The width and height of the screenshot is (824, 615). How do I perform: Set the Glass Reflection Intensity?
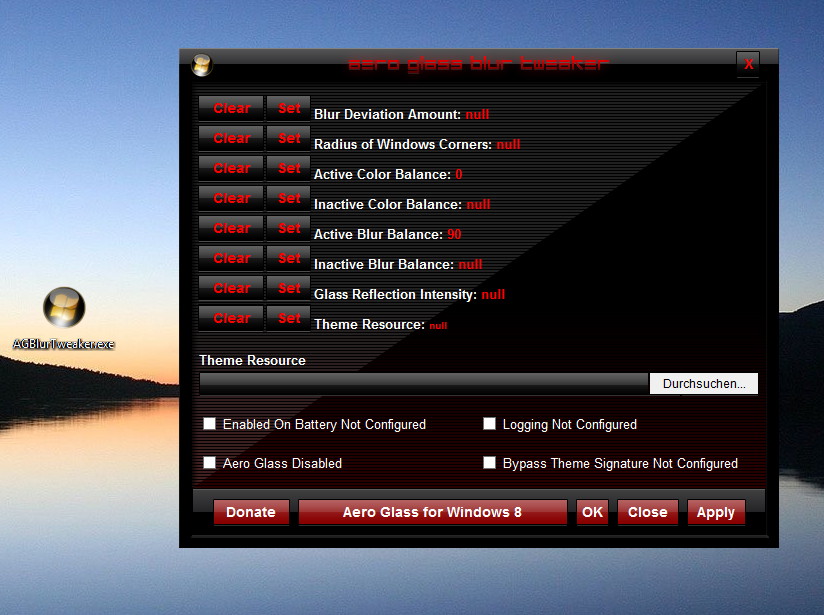point(289,288)
